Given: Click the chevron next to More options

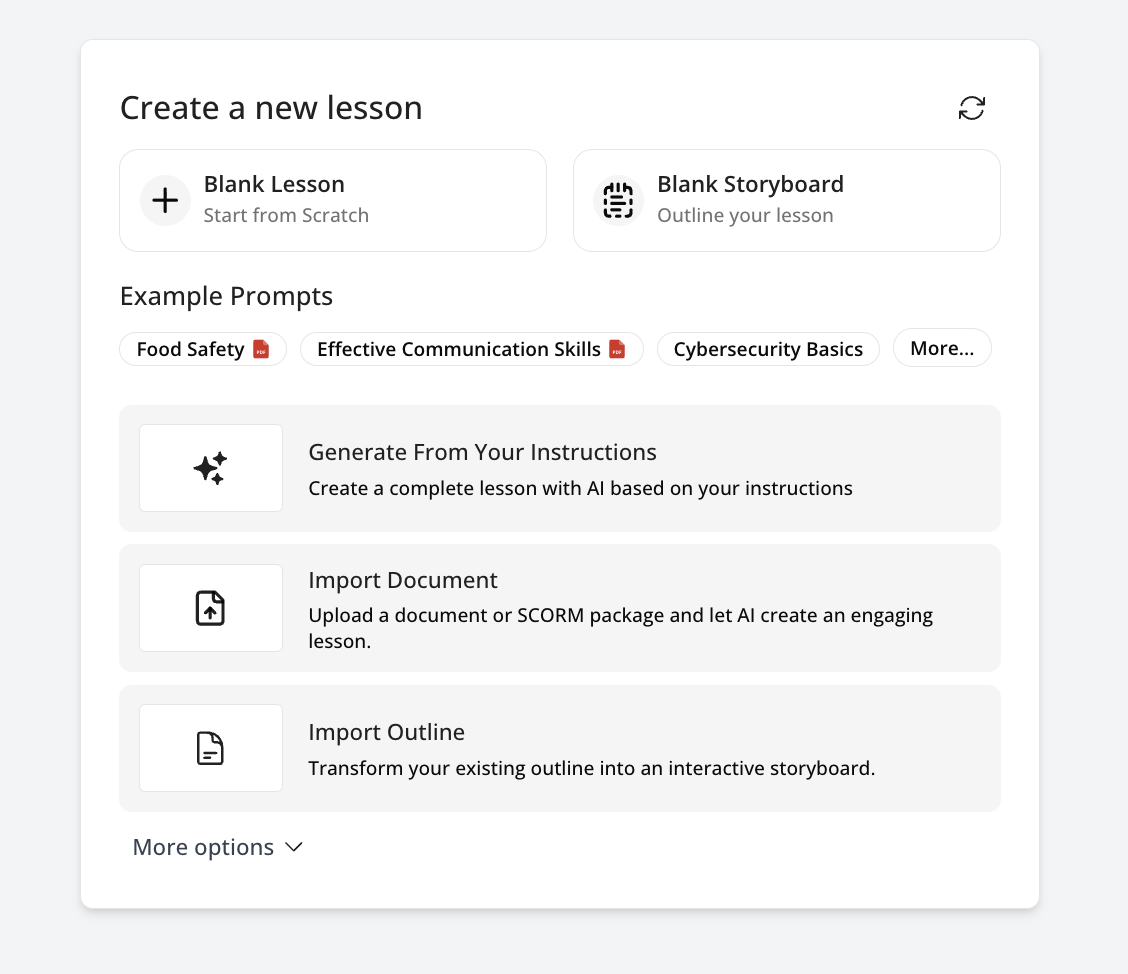Looking at the screenshot, I should 294,847.
